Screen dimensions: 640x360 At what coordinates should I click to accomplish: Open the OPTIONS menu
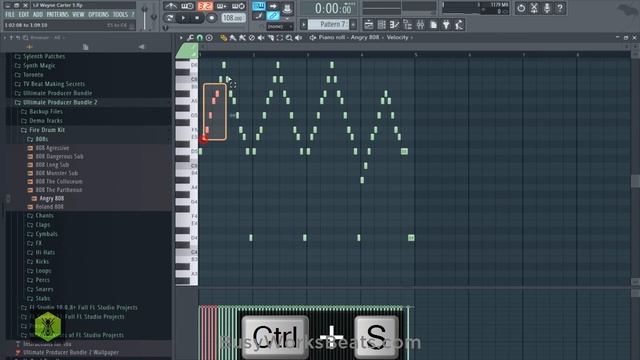(98, 14)
